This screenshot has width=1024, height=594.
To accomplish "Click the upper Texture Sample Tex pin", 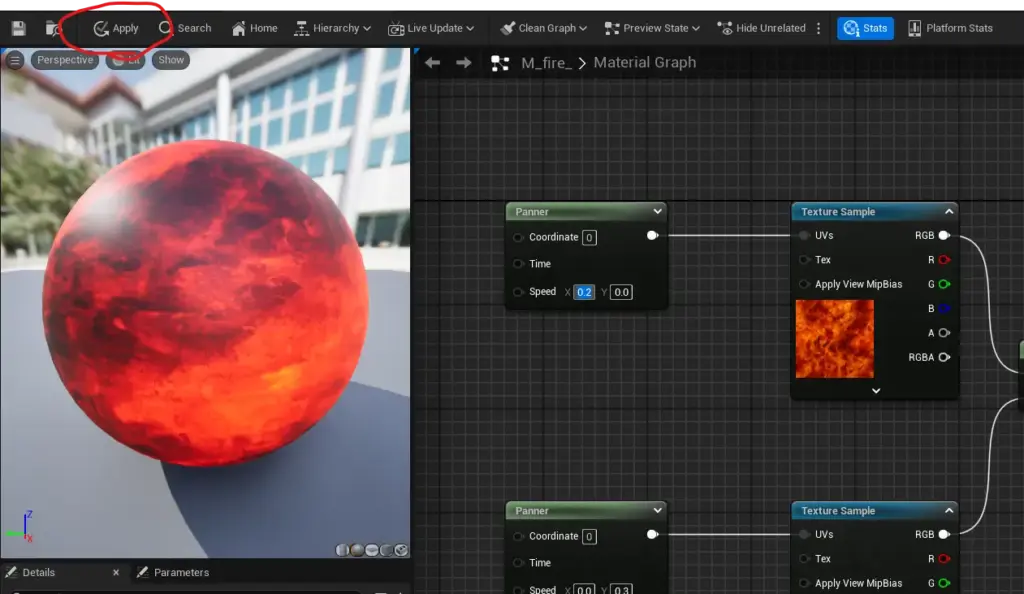I will coord(805,260).
